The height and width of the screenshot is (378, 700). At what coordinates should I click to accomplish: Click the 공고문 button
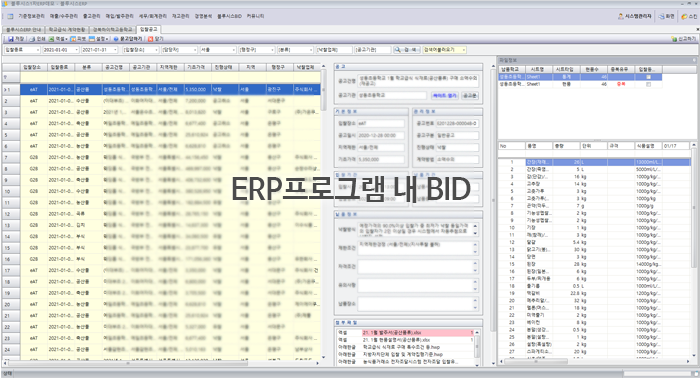470,96
